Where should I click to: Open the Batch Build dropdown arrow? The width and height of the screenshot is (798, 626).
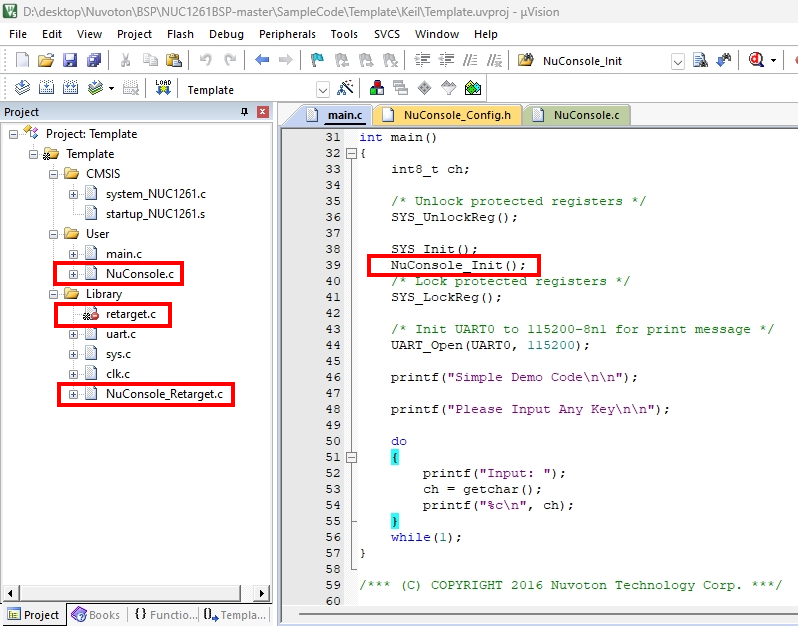click(111, 89)
